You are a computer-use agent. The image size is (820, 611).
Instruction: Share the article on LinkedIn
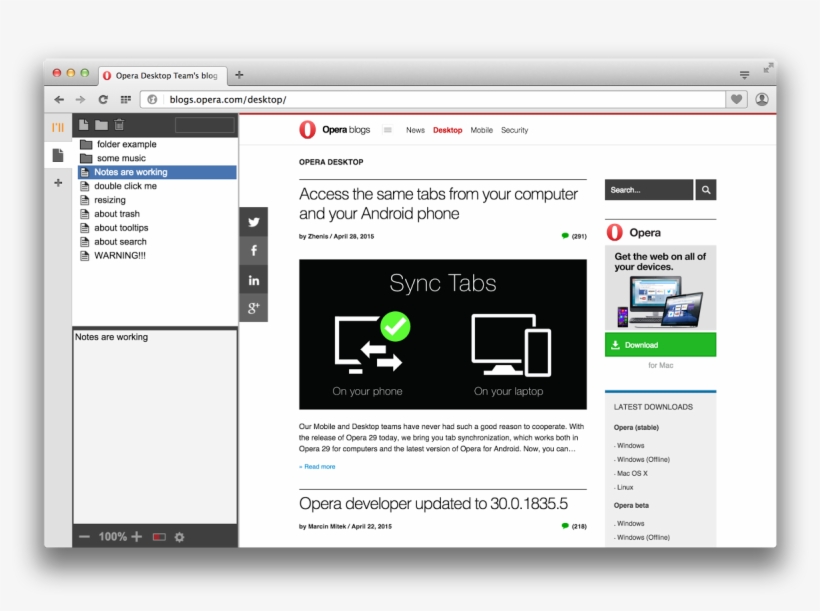(x=254, y=280)
